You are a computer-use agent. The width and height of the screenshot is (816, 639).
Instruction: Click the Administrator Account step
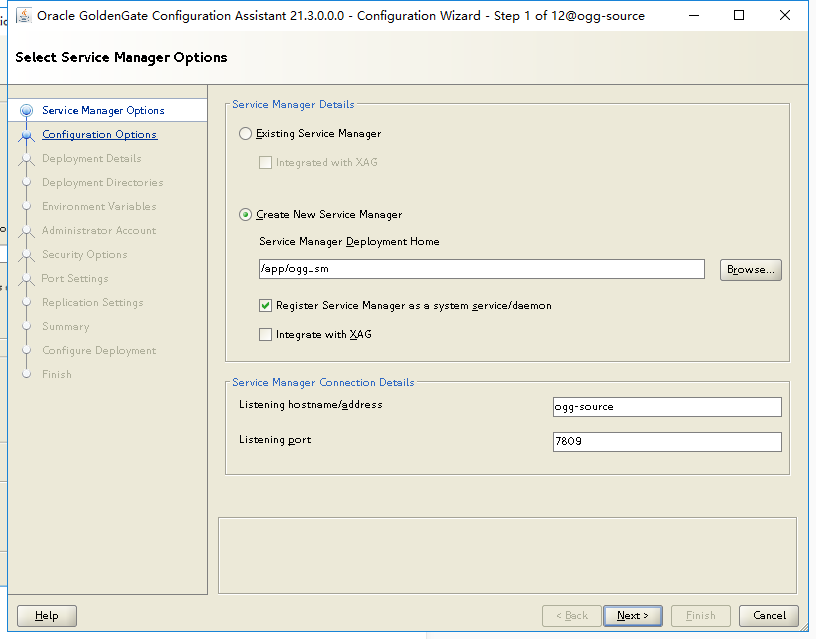[99, 230]
